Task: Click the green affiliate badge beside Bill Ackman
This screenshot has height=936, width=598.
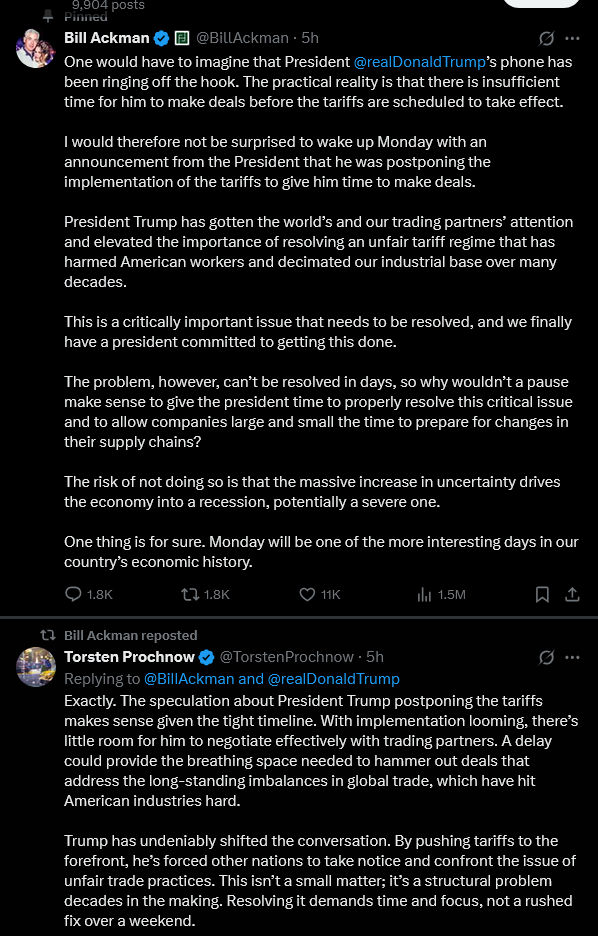Action: (x=182, y=39)
